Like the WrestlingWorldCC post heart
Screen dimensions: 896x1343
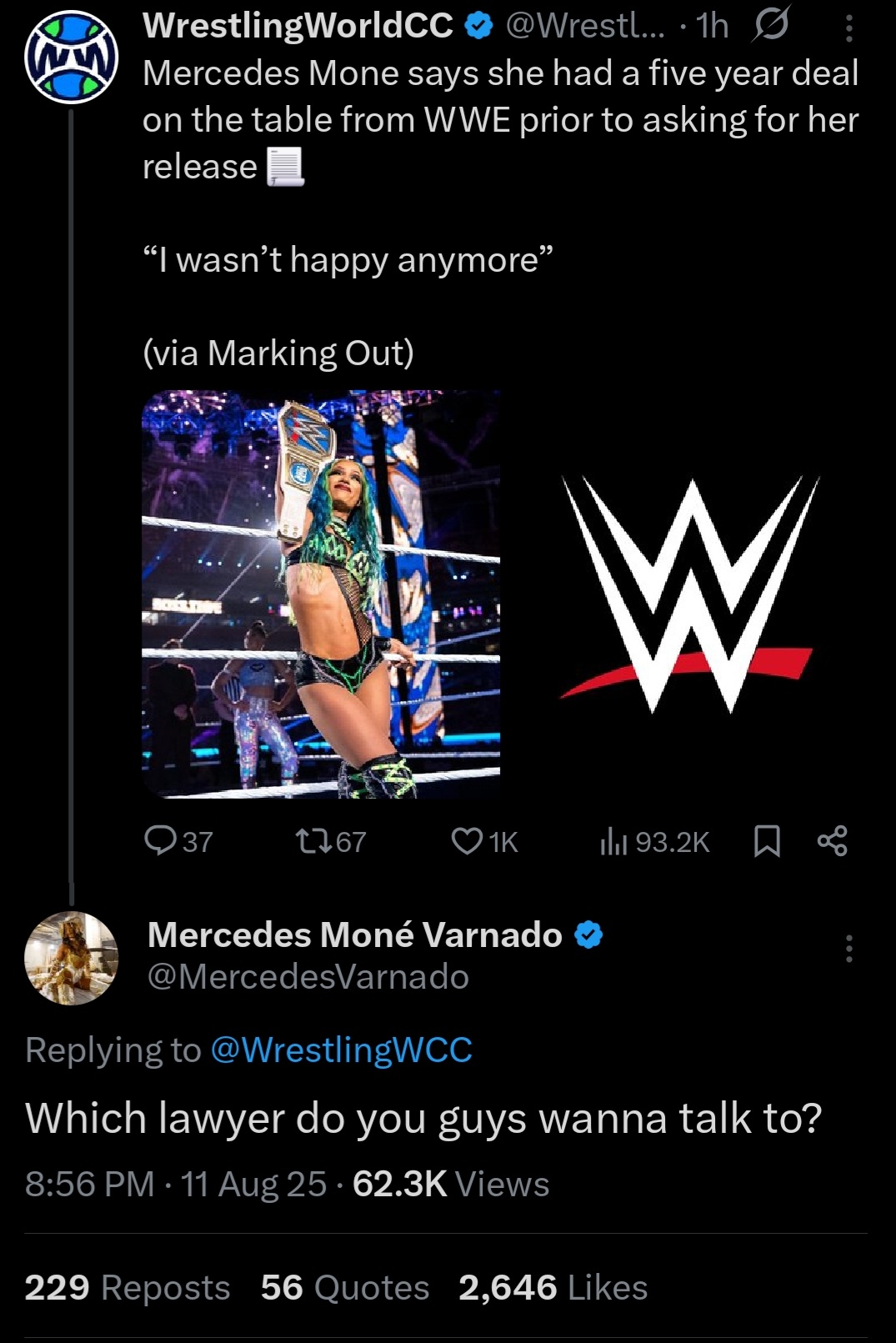[467, 840]
